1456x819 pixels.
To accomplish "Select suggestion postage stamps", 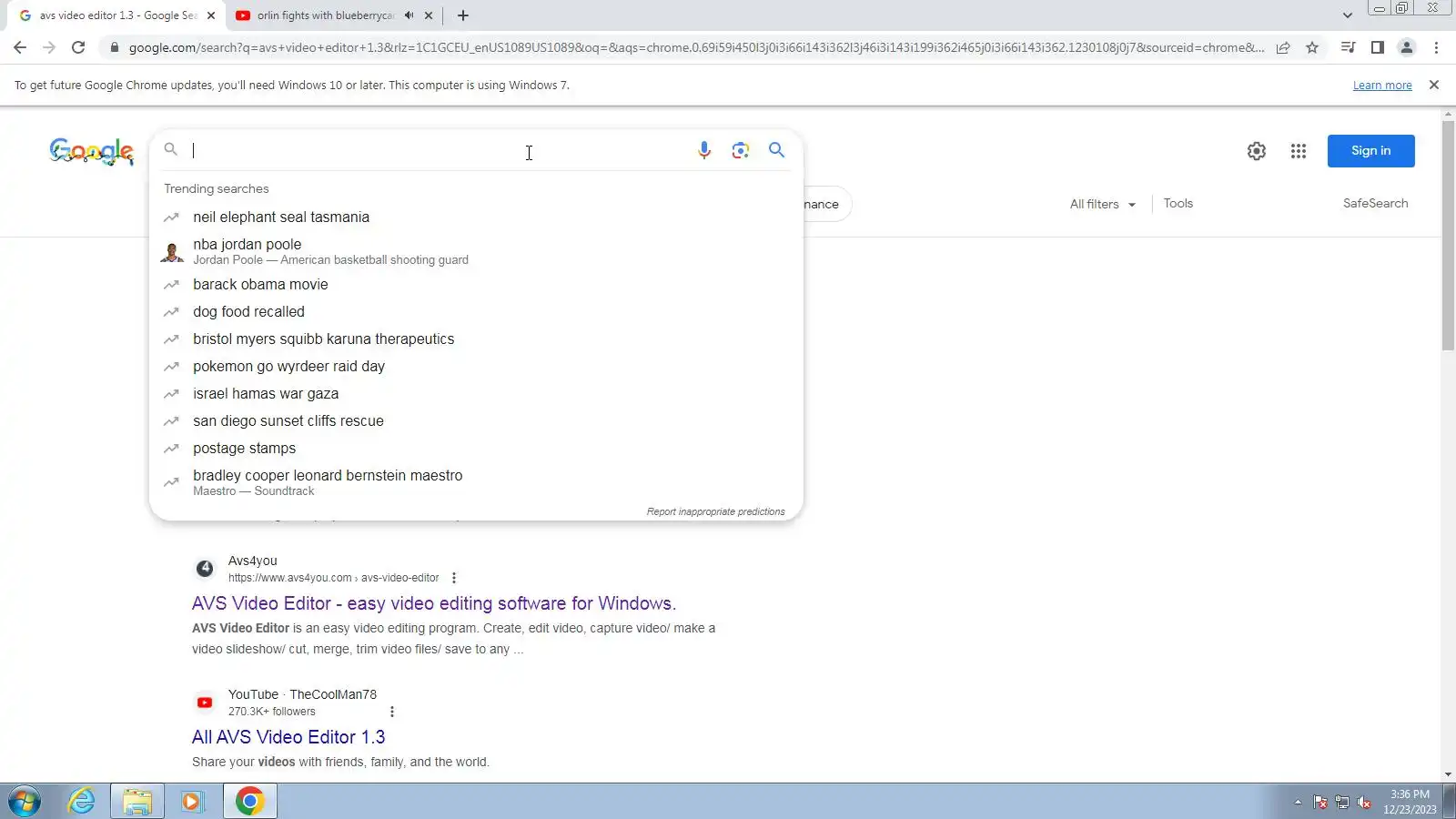I will click(x=476, y=448).
